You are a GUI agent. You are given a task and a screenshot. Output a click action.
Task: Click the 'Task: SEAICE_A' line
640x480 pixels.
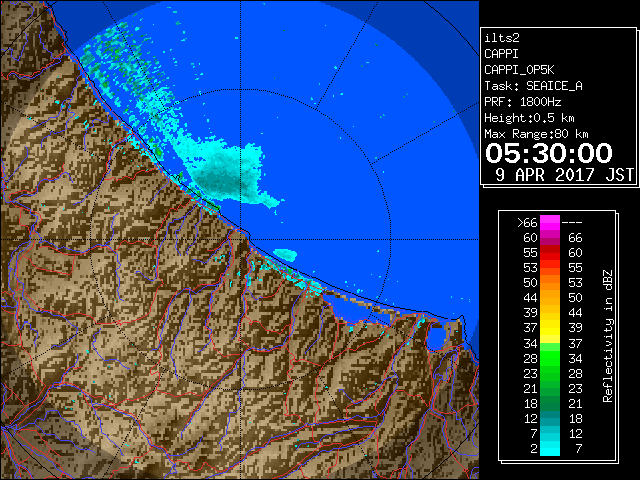click(533, 86)
